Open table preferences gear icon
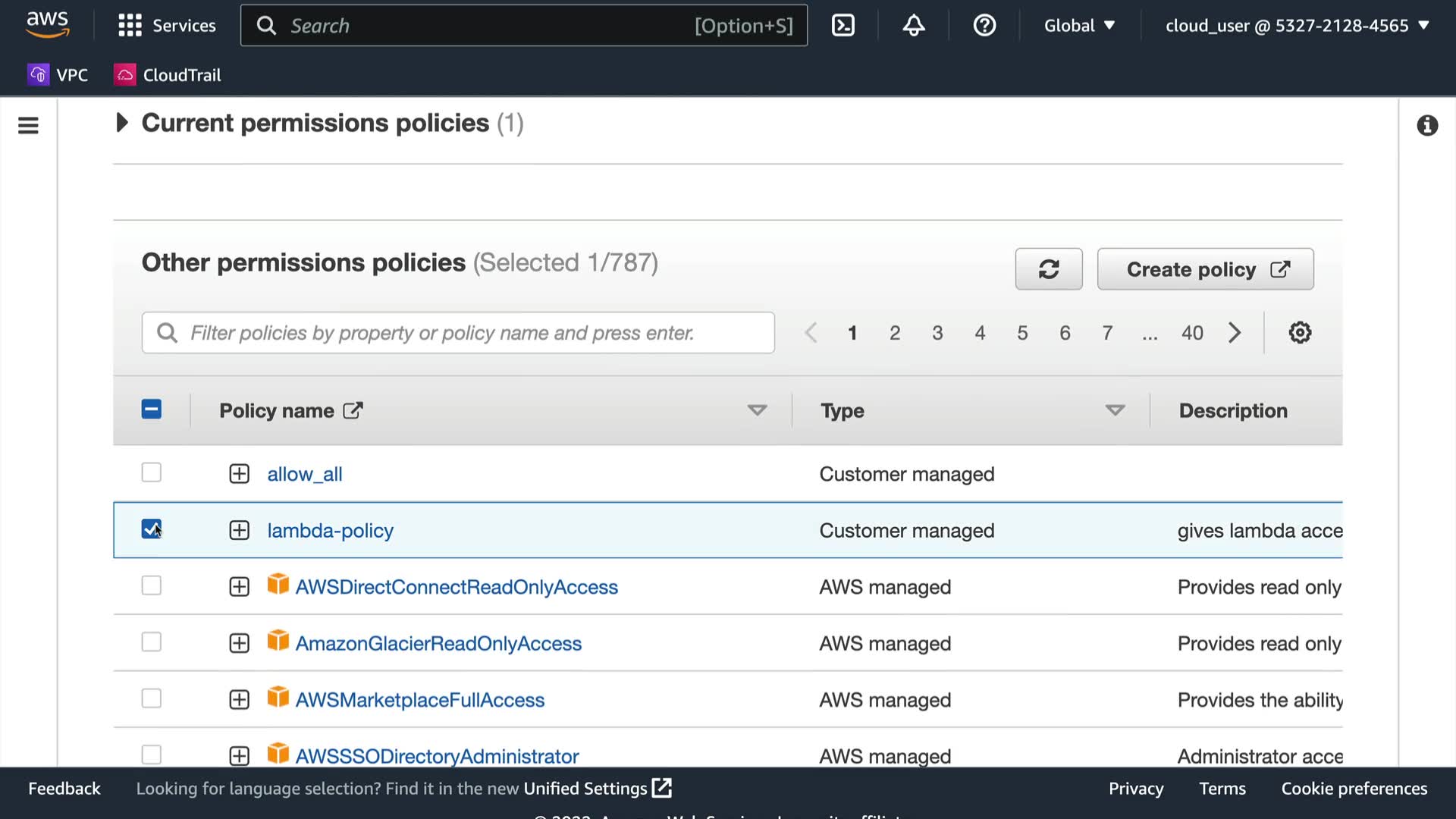Screen dimensions: 1456x819 pyautogui.click(x=1299, y=333)
